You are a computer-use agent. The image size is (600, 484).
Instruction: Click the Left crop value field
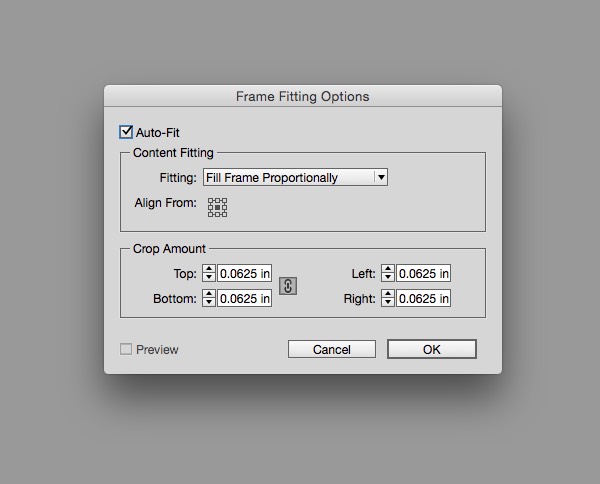423,273
